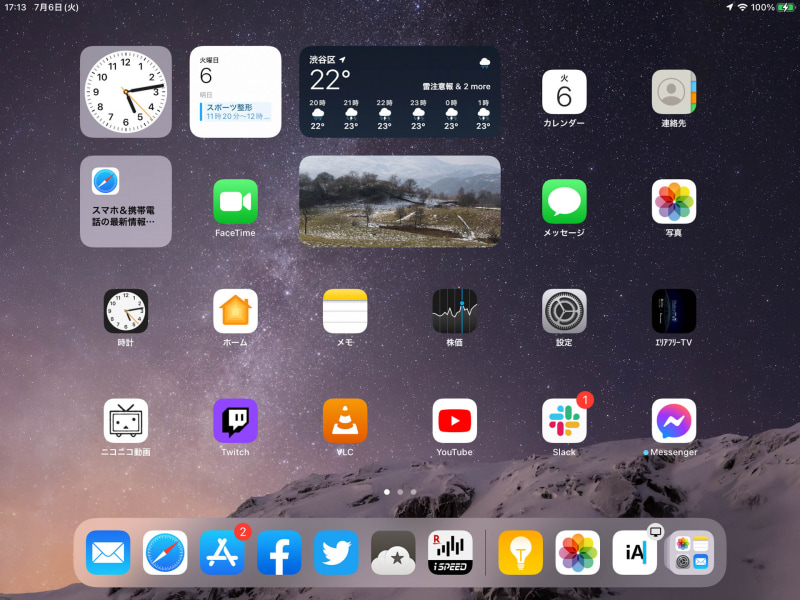Open the Messenger app
This screenshot has height=600, width=800.
pyautogui.click(x=673, y=421)
